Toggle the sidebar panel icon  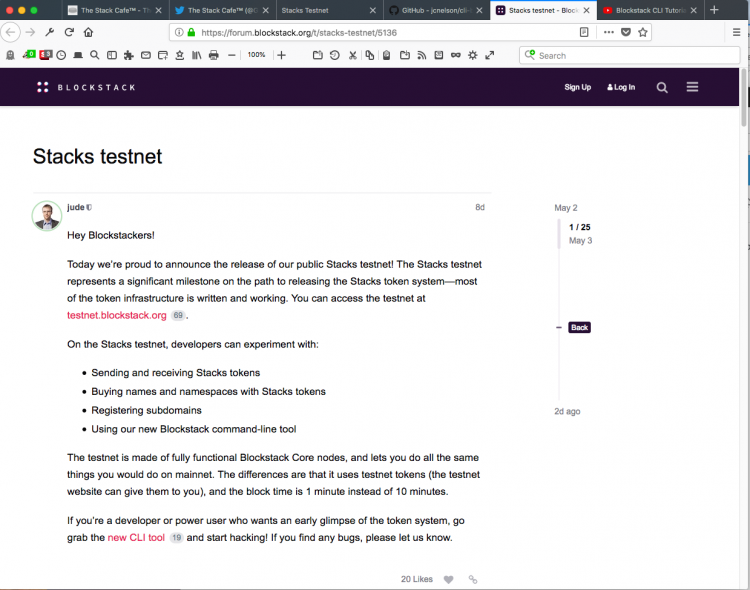(112, 55)
